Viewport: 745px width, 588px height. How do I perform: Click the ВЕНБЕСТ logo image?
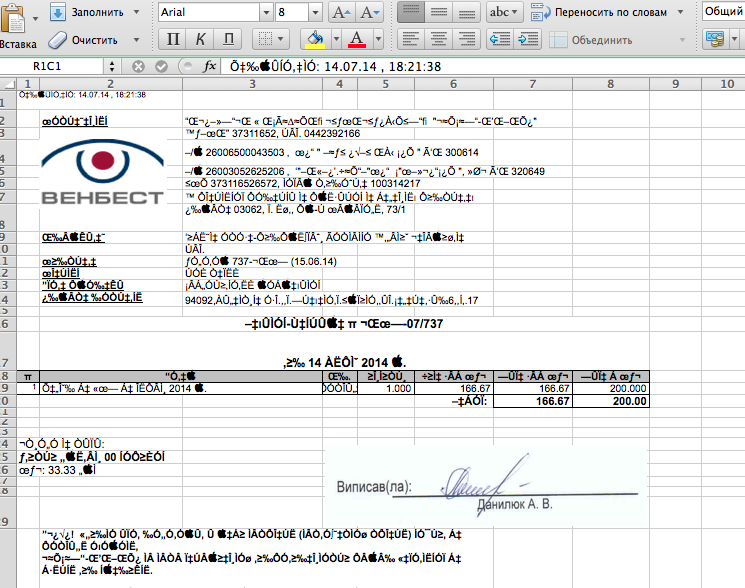point(103,171)
